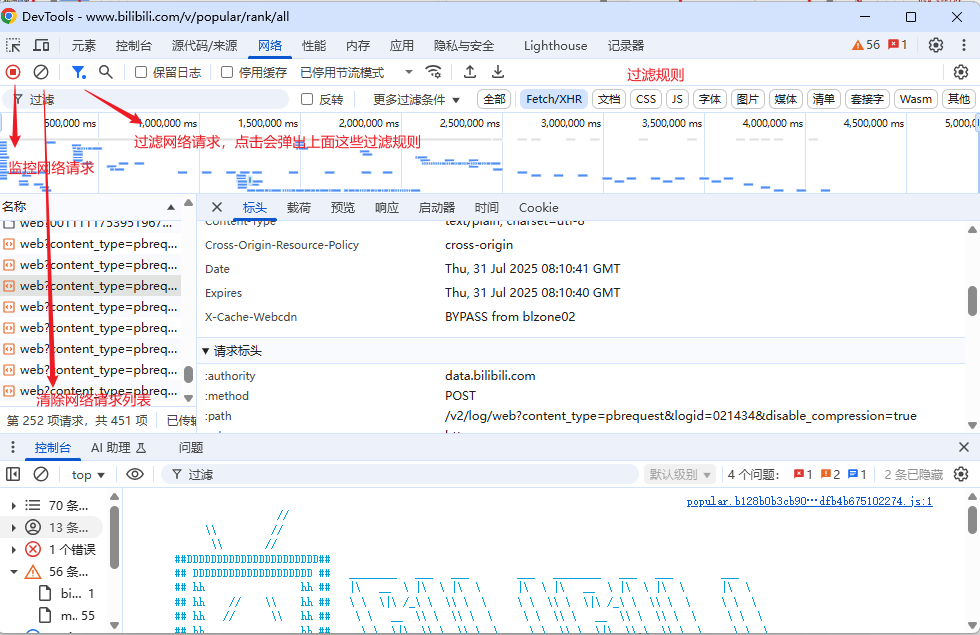Open popular.b128b0b3cb90 js source link
The height and width of the screenshot is (635, 980).
tap(809, 501)
